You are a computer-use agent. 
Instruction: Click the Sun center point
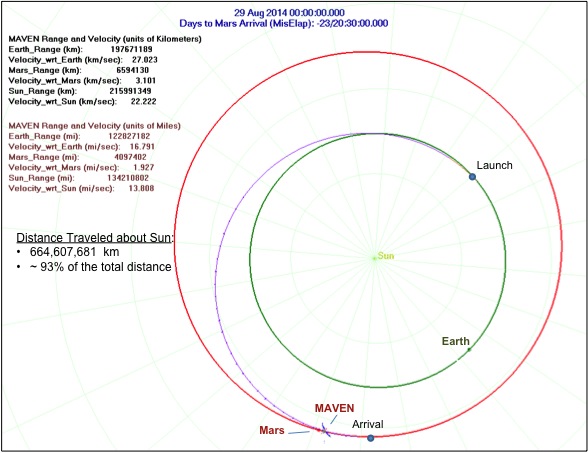point(374,258)
